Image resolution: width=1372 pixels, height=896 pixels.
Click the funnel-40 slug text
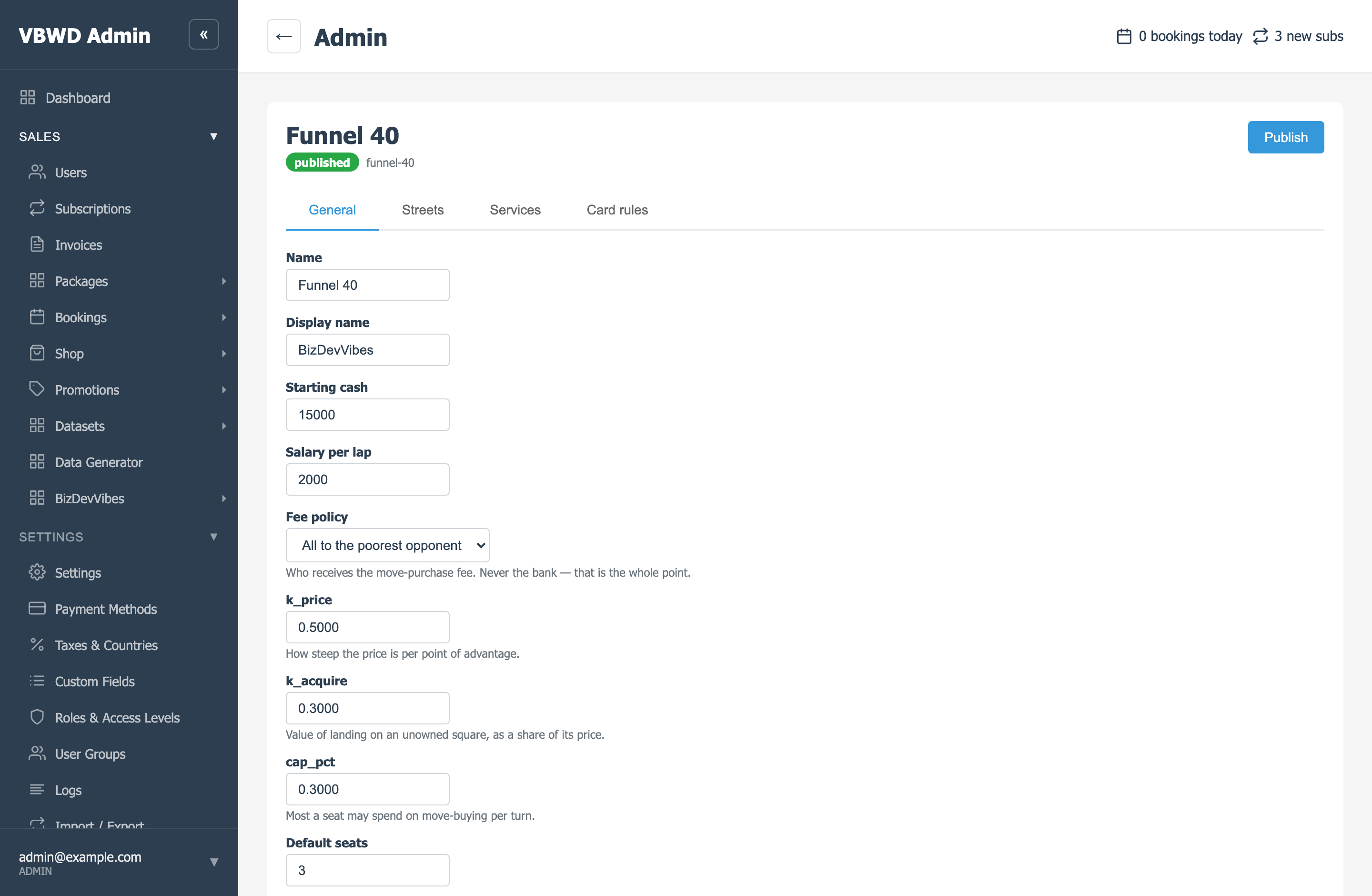click(x=390, y=163)
